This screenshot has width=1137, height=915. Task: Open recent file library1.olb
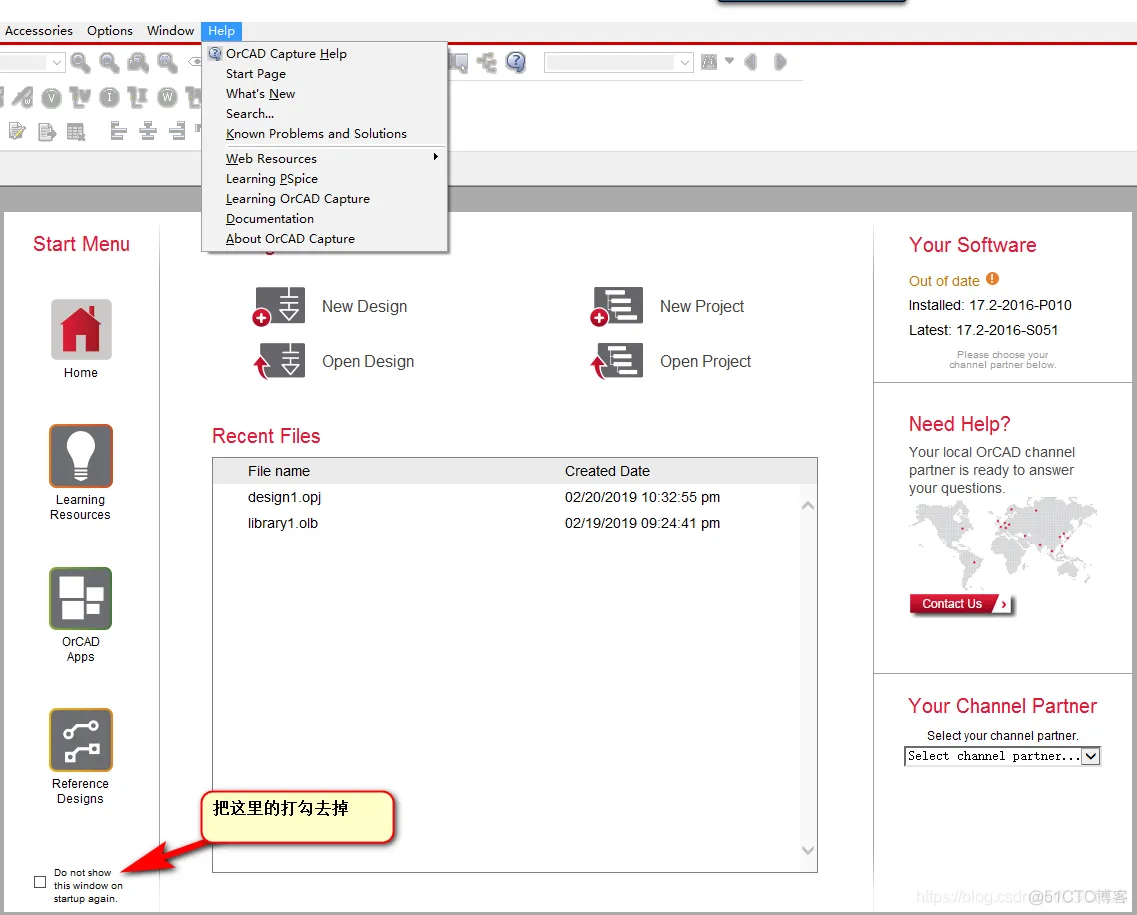point(283,523)
